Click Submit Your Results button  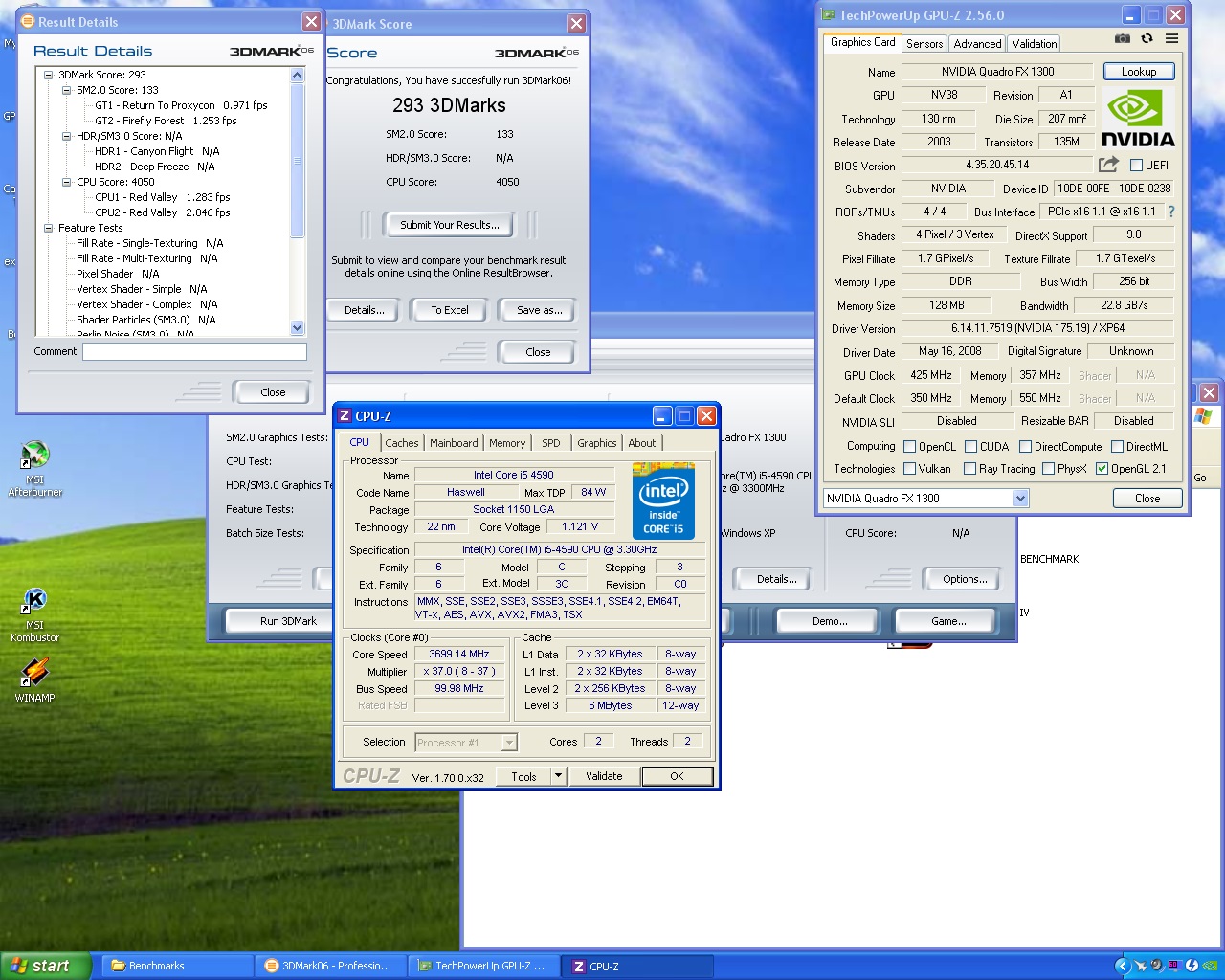[449, 225]
